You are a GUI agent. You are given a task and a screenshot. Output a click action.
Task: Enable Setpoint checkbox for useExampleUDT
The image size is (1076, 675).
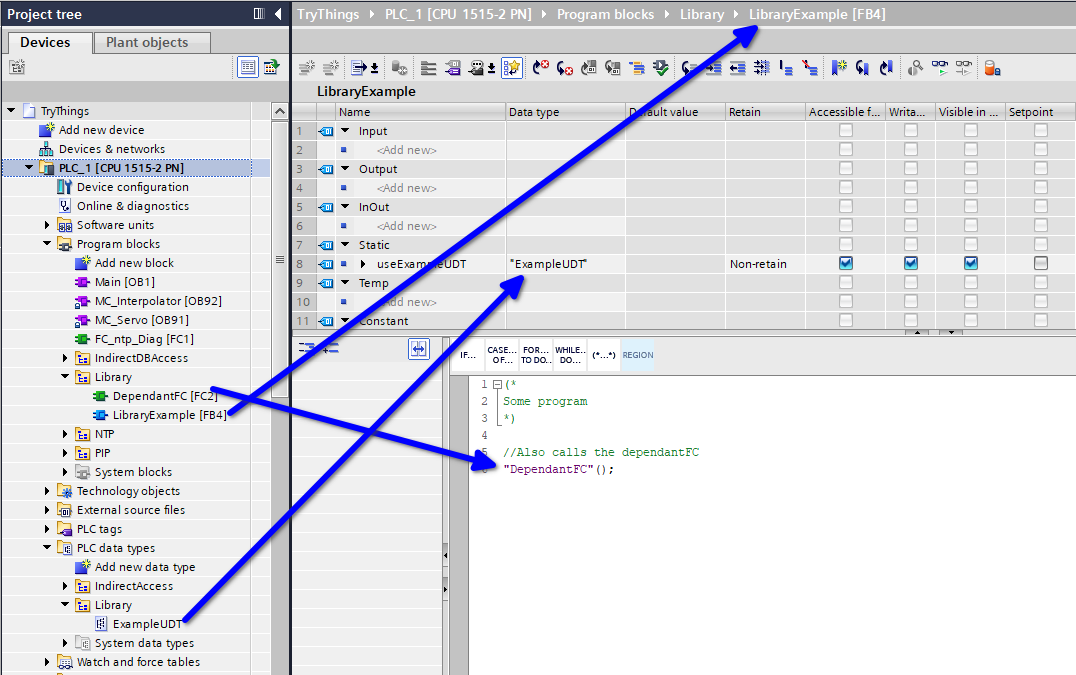(x=1041, y=264)
